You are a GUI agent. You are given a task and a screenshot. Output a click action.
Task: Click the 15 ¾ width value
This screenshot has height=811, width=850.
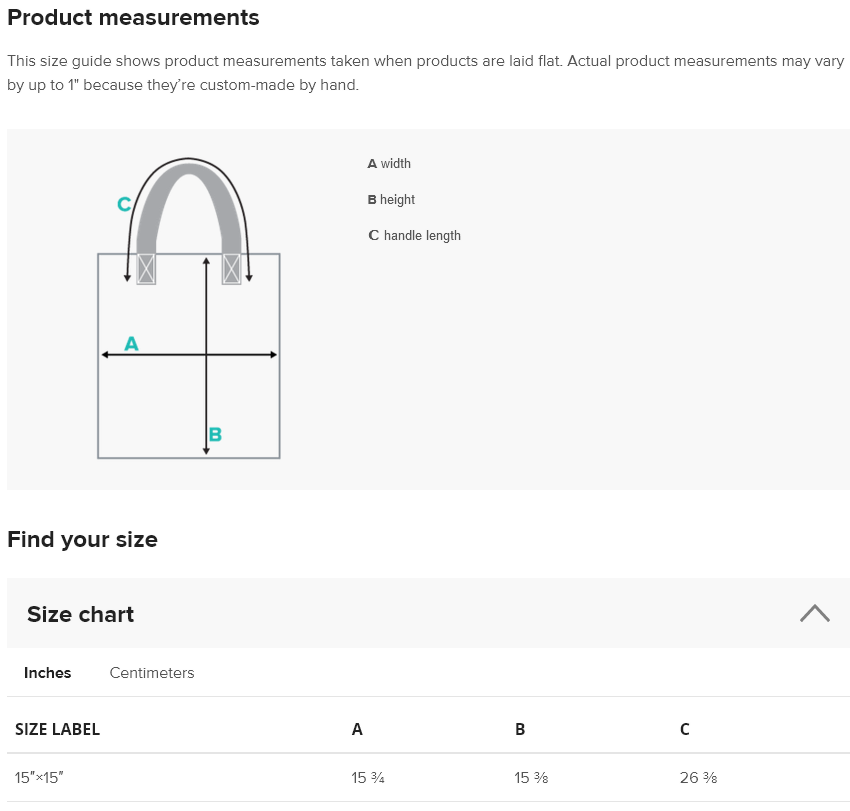point(368,777)
